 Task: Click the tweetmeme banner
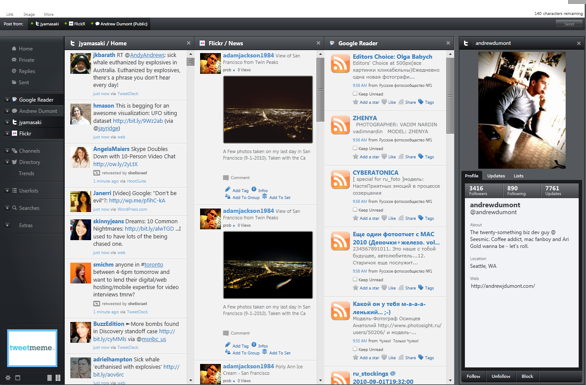pos(32,348)
